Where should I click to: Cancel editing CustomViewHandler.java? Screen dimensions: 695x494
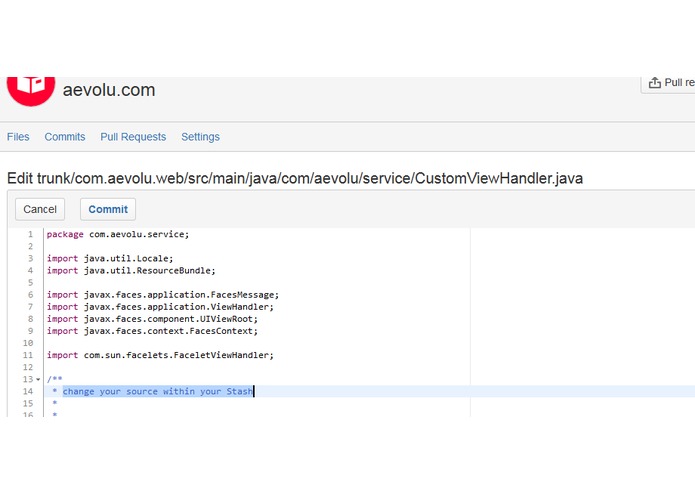click(40, 209)
